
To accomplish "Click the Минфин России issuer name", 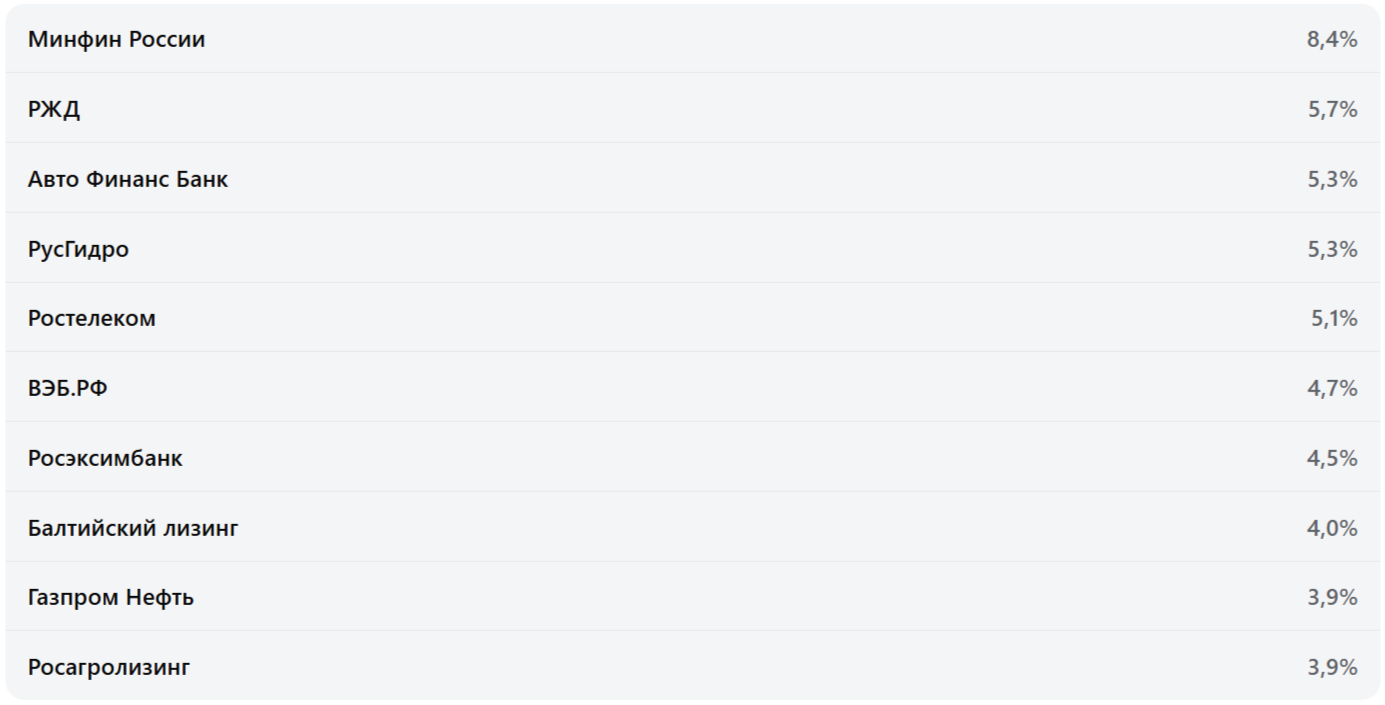I will click(x=116, y=40).
